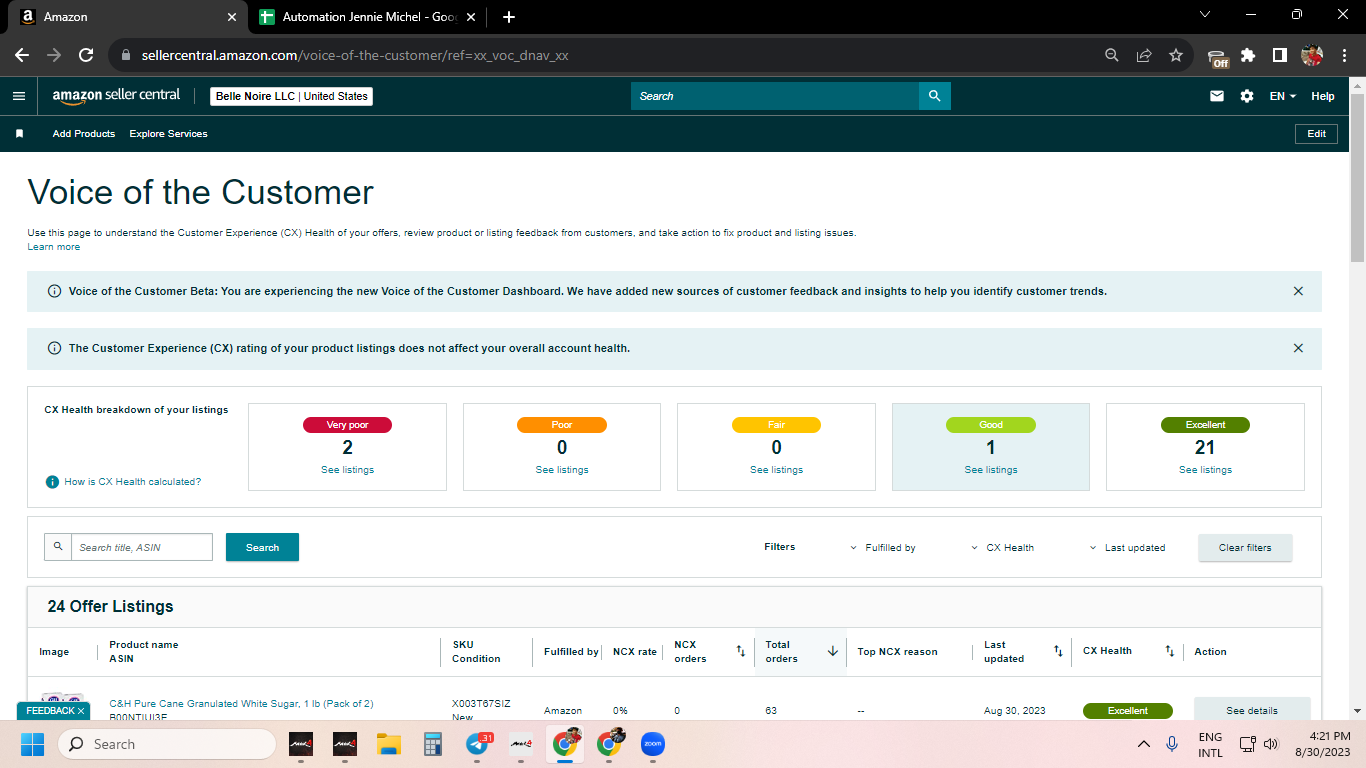Screen dimensions: 1366x768
Task: Open the Windows Start menu
Action: (x=32, y=744)
